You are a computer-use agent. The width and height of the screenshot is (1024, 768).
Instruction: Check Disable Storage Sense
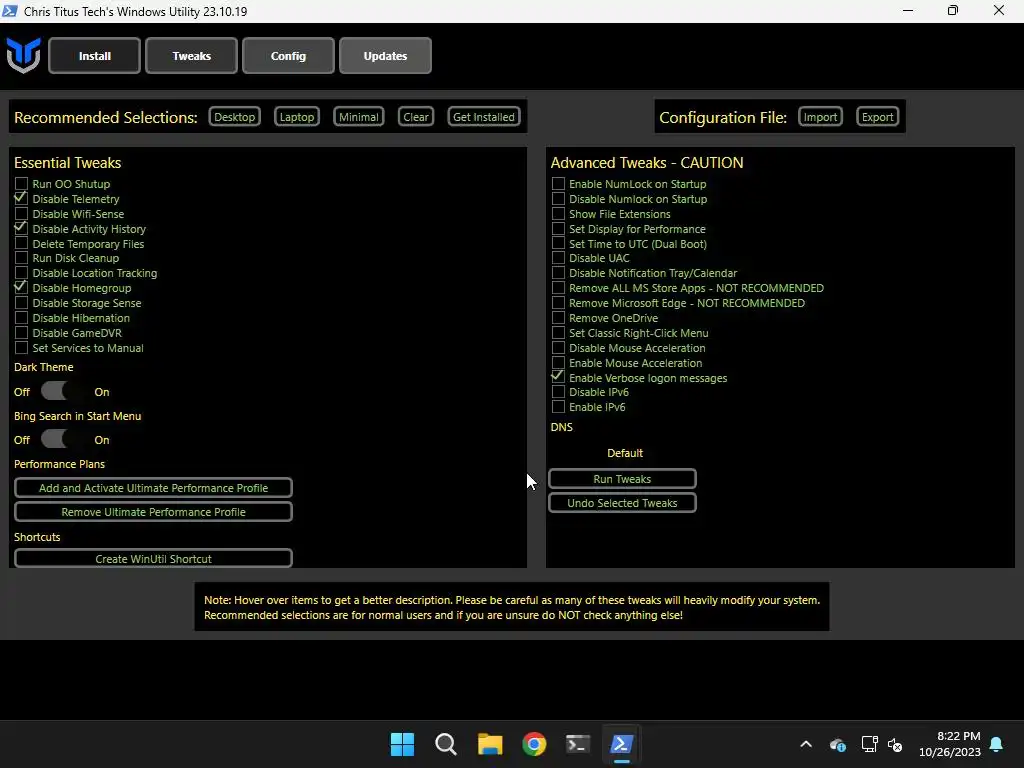pyautogui.click(x=22, y=303)
